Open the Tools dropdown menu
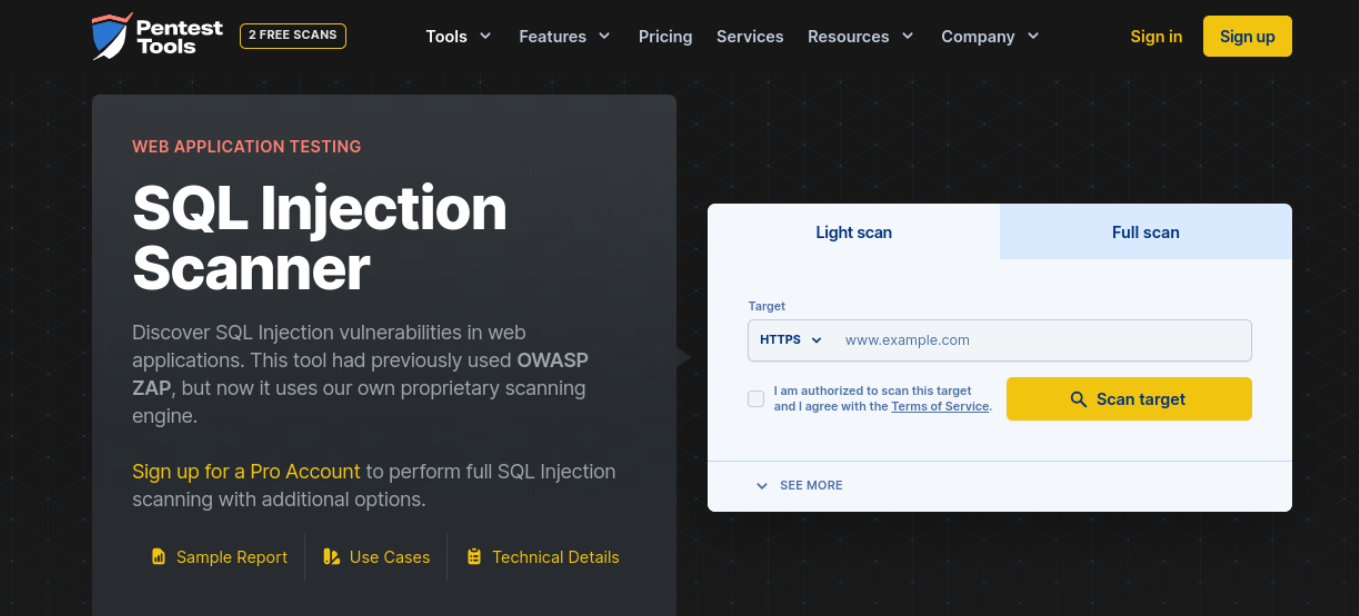 coord(458,36)
